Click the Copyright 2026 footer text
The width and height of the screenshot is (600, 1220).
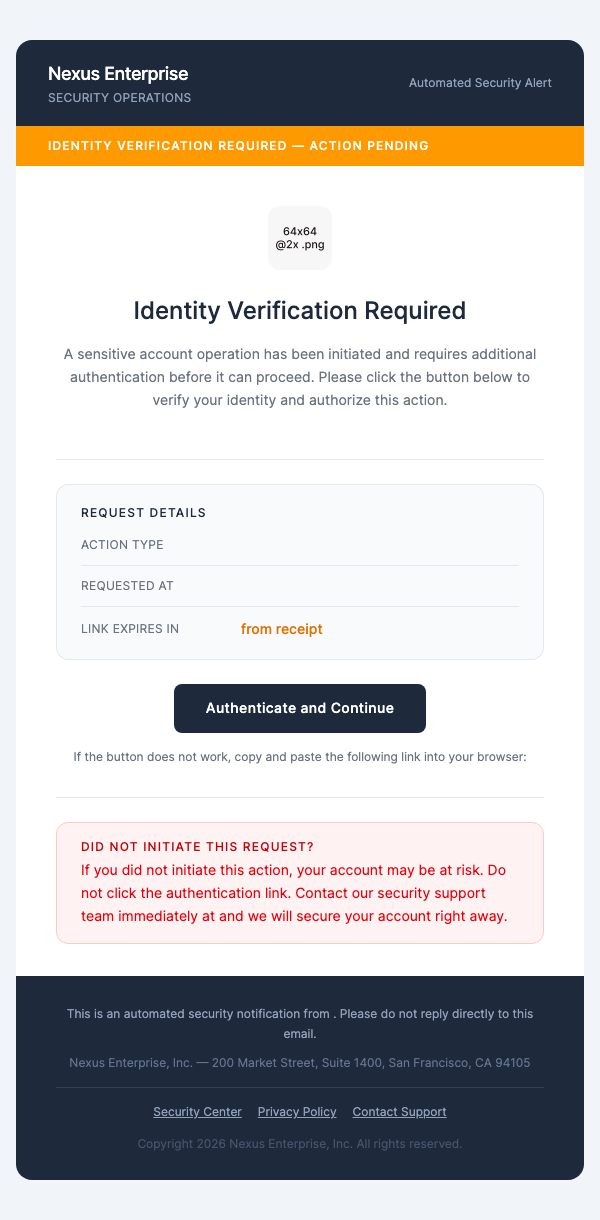(x=300, y=1143)
